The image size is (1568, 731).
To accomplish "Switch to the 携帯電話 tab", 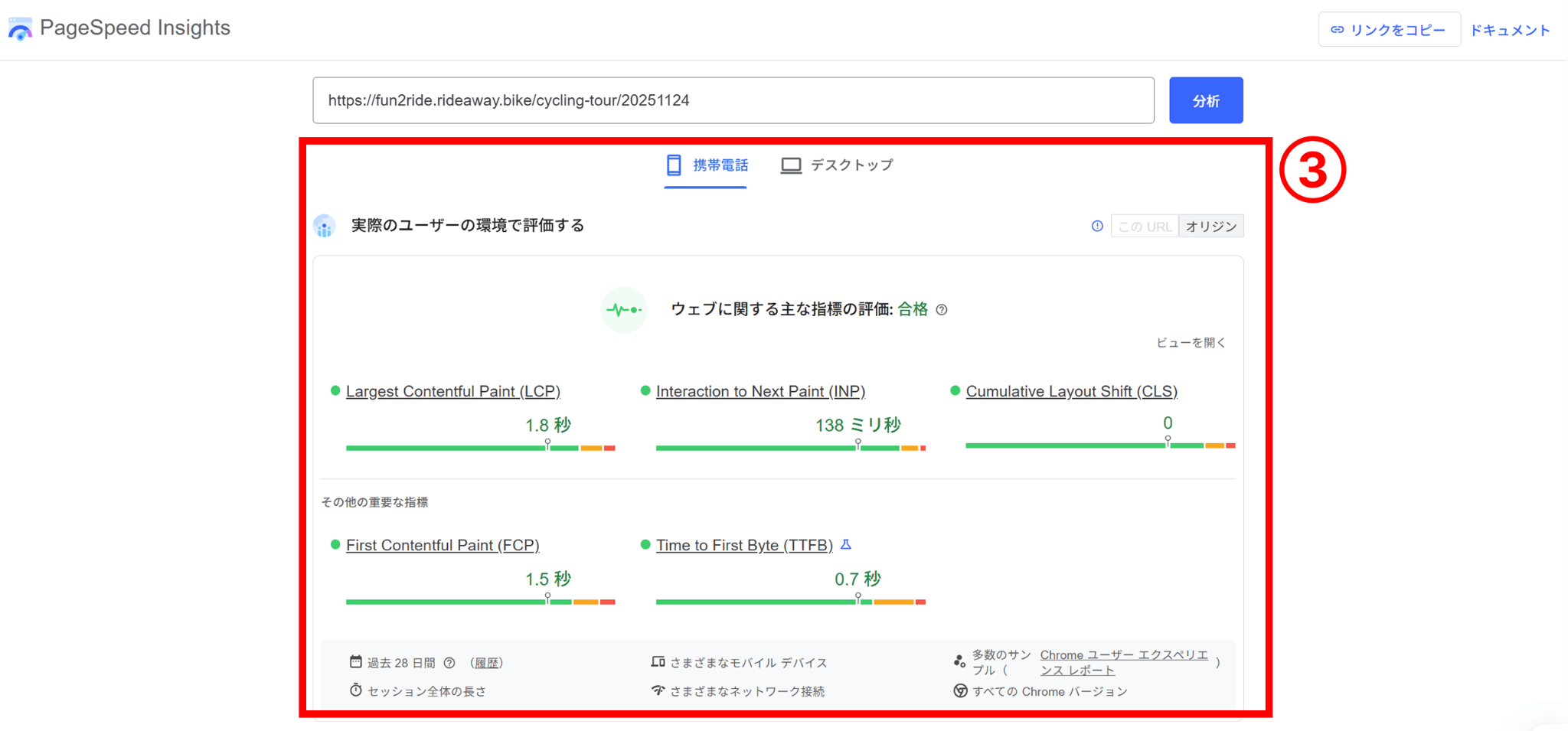I will click(706, 165).
